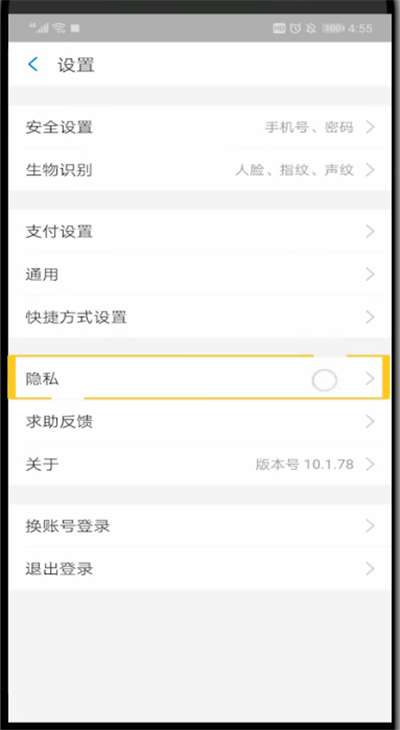This screenshot has height=730, width=400.
Task: Select the 通用 general option
Action: [x=200, y=274]
